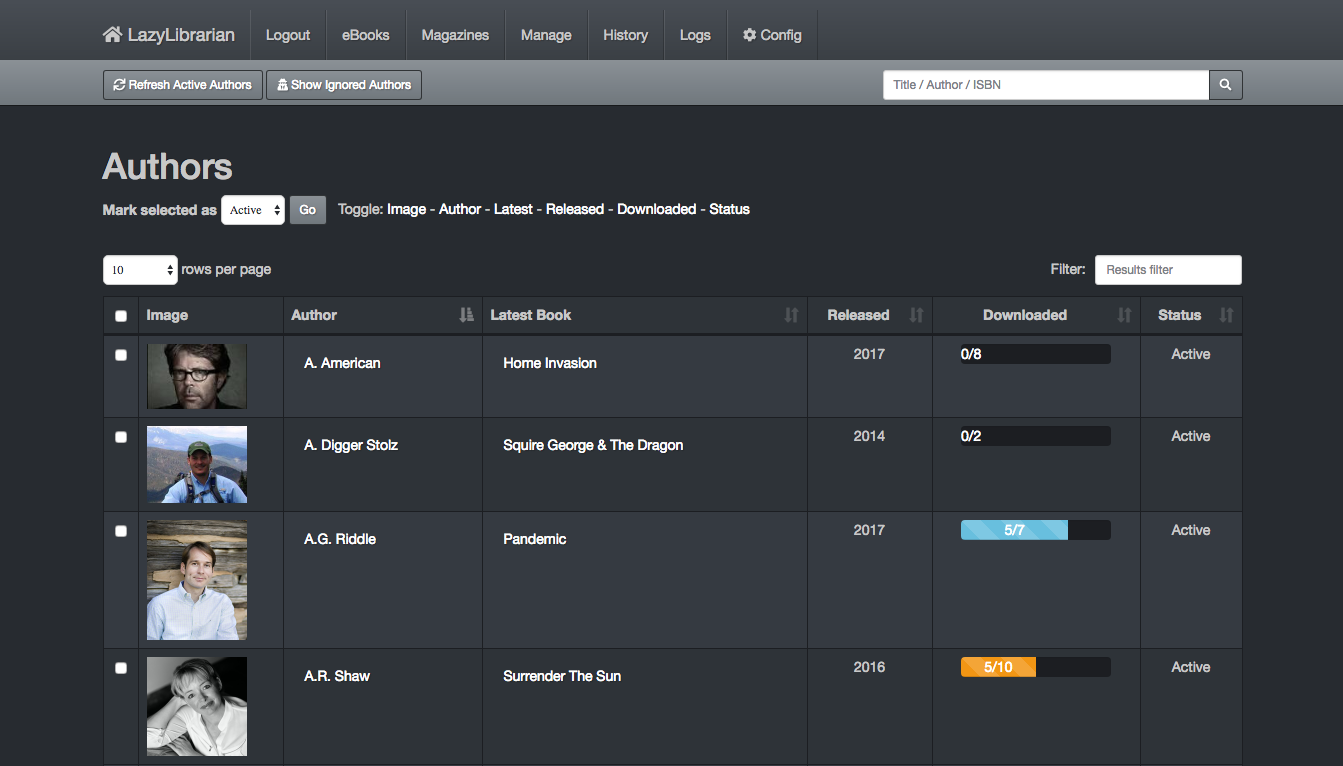This screenshot has width=1343, height=766.
Task: Click the LazyLibrarian home icon
Action: (x=112, y=35)
